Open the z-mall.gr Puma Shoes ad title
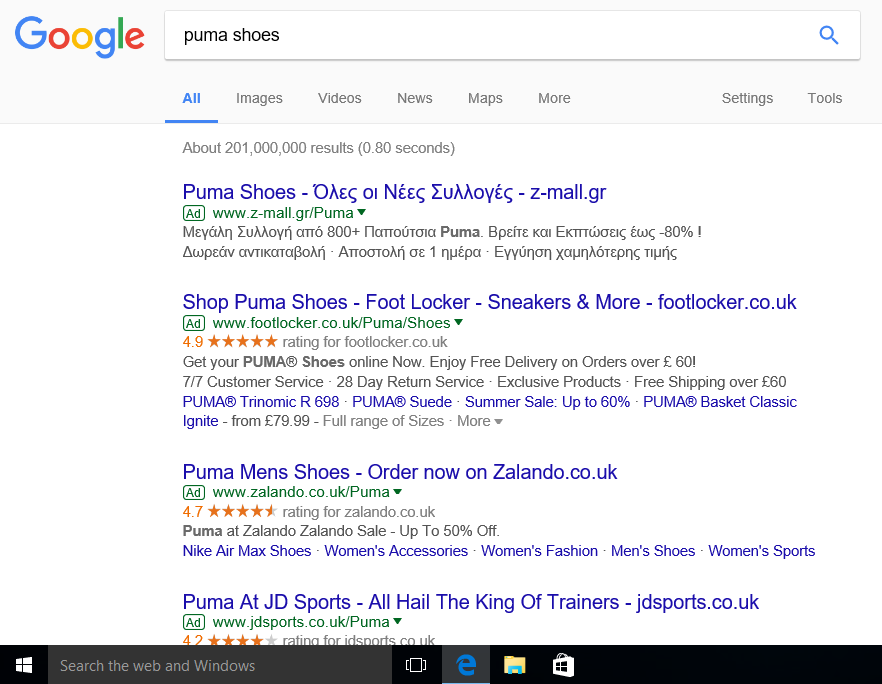 [x=394, y=192]
